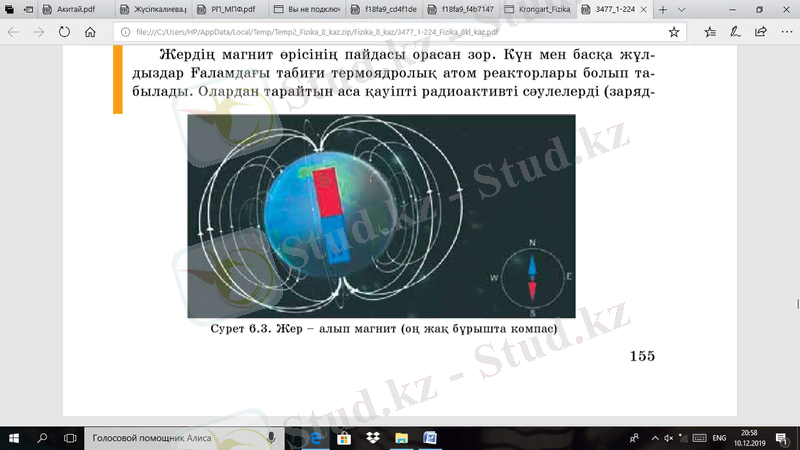Open the tabs you've set aside
The width and height of the screenshot is (800, 450).
pyautogui.click(x=9, y=9)
